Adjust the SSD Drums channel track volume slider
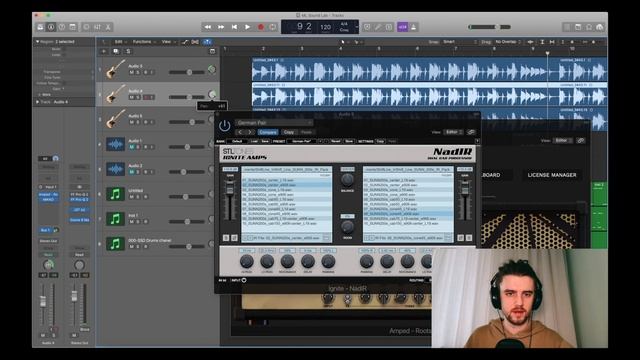Image resolution: width=640 pixels, height=360 pixels. (187, 247)
